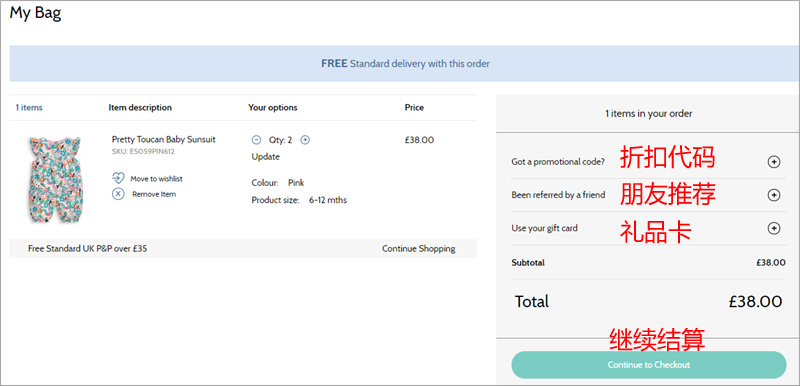Increase quantity with the plus icon
800x386 pixels.
pos(305,140)
